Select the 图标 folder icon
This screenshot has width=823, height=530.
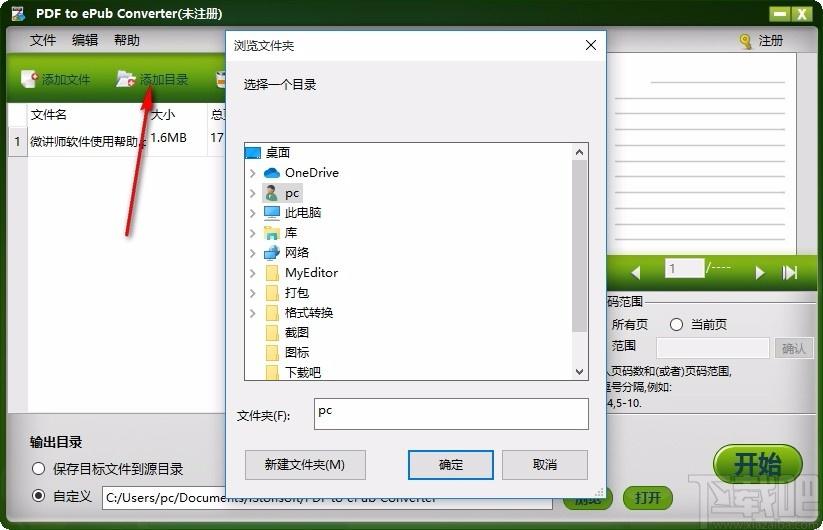(272, 353)
